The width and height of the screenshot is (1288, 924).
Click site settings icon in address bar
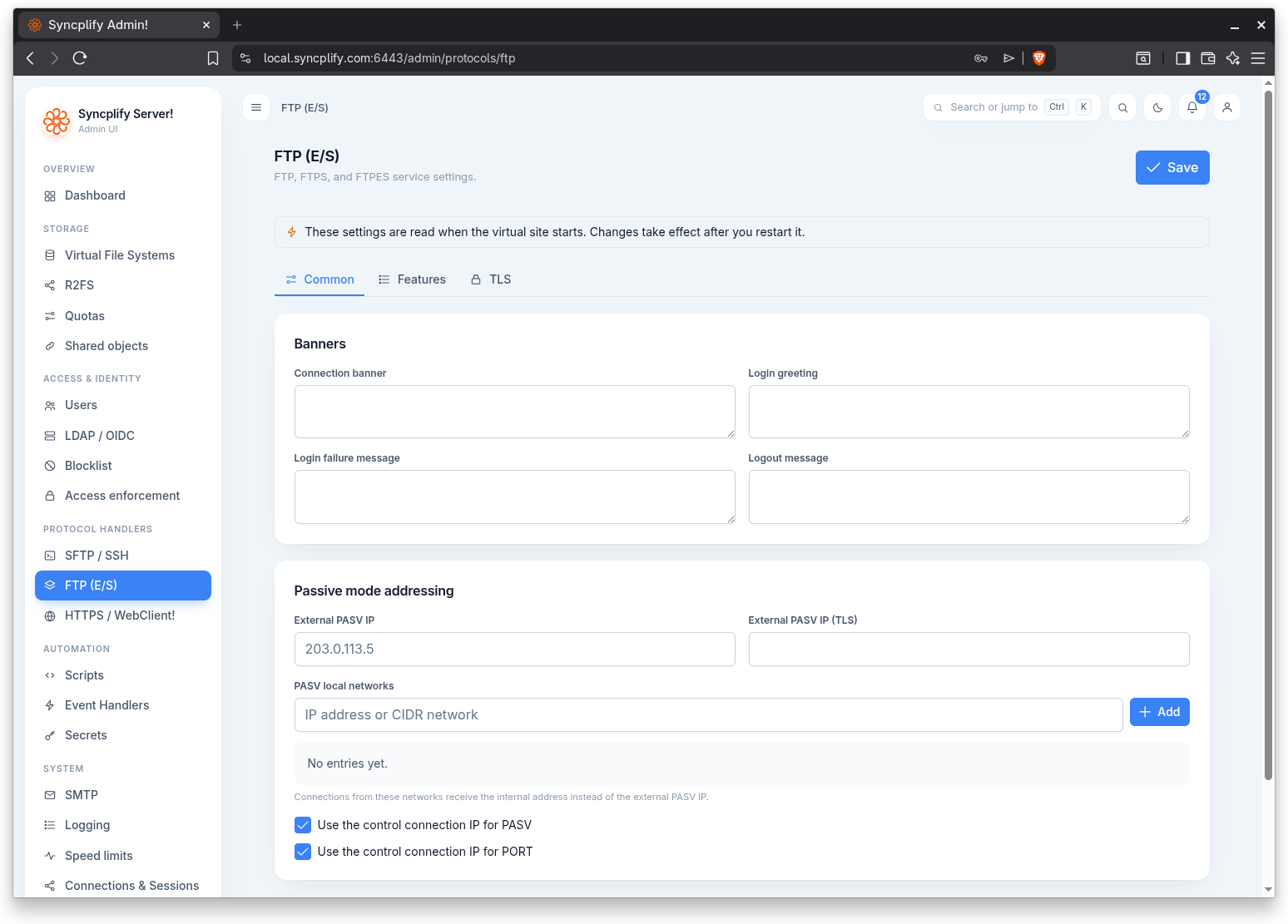[x=245, y=58]
